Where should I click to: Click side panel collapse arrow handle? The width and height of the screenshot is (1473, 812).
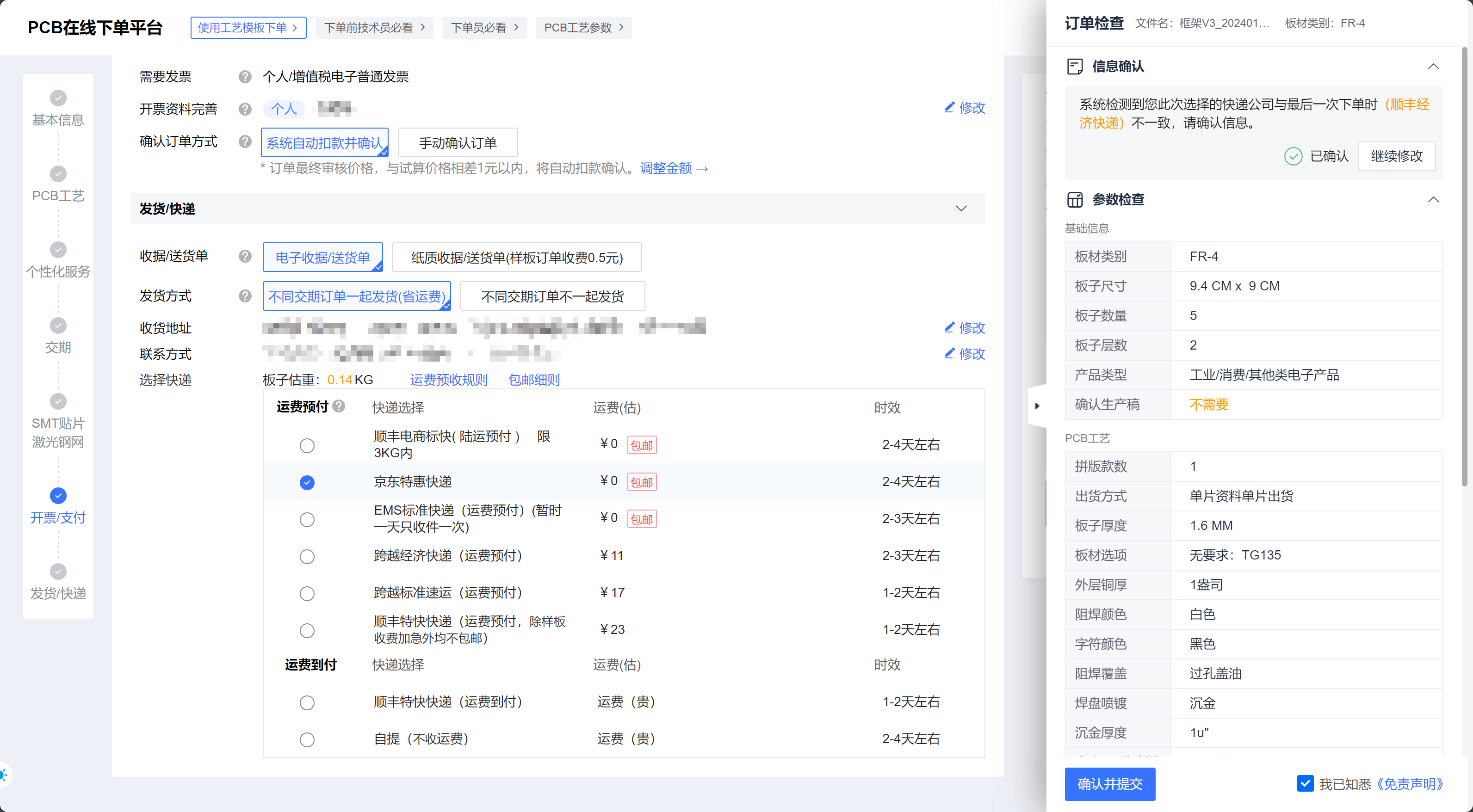[x=1037, y=406]
